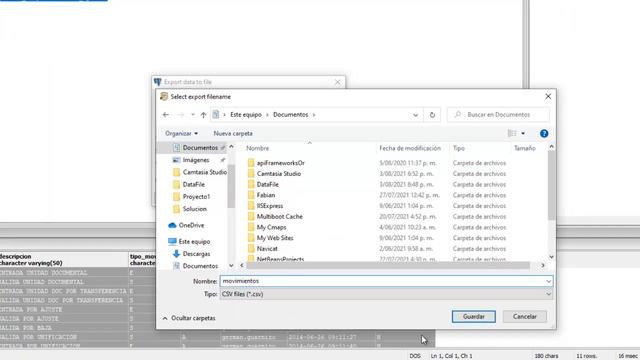This screenshot has height=360, width=640.
Task: Expand the Nombre filename dropdown arrow
Action: coord(549,281)
